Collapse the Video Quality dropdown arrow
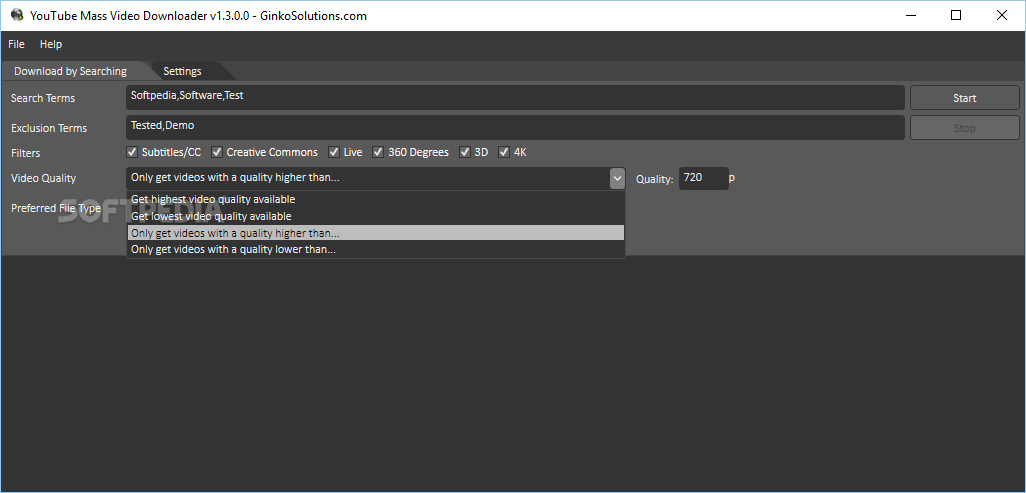1026x493 pixels. tap(617, 178)
